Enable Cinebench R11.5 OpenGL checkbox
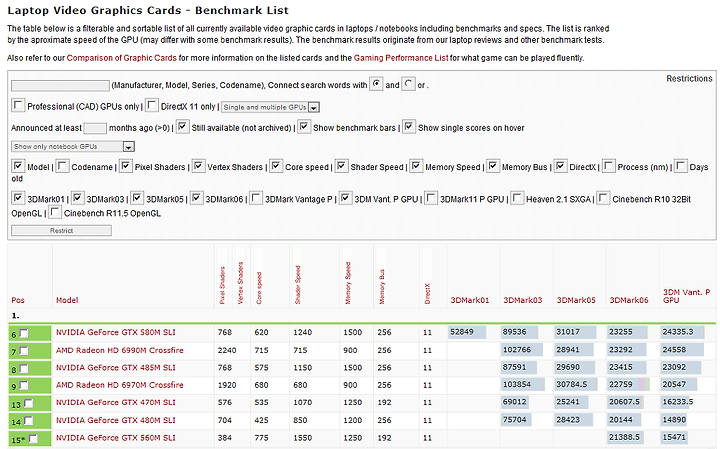The height and width of the screenshot is (449, 720). 55,212
